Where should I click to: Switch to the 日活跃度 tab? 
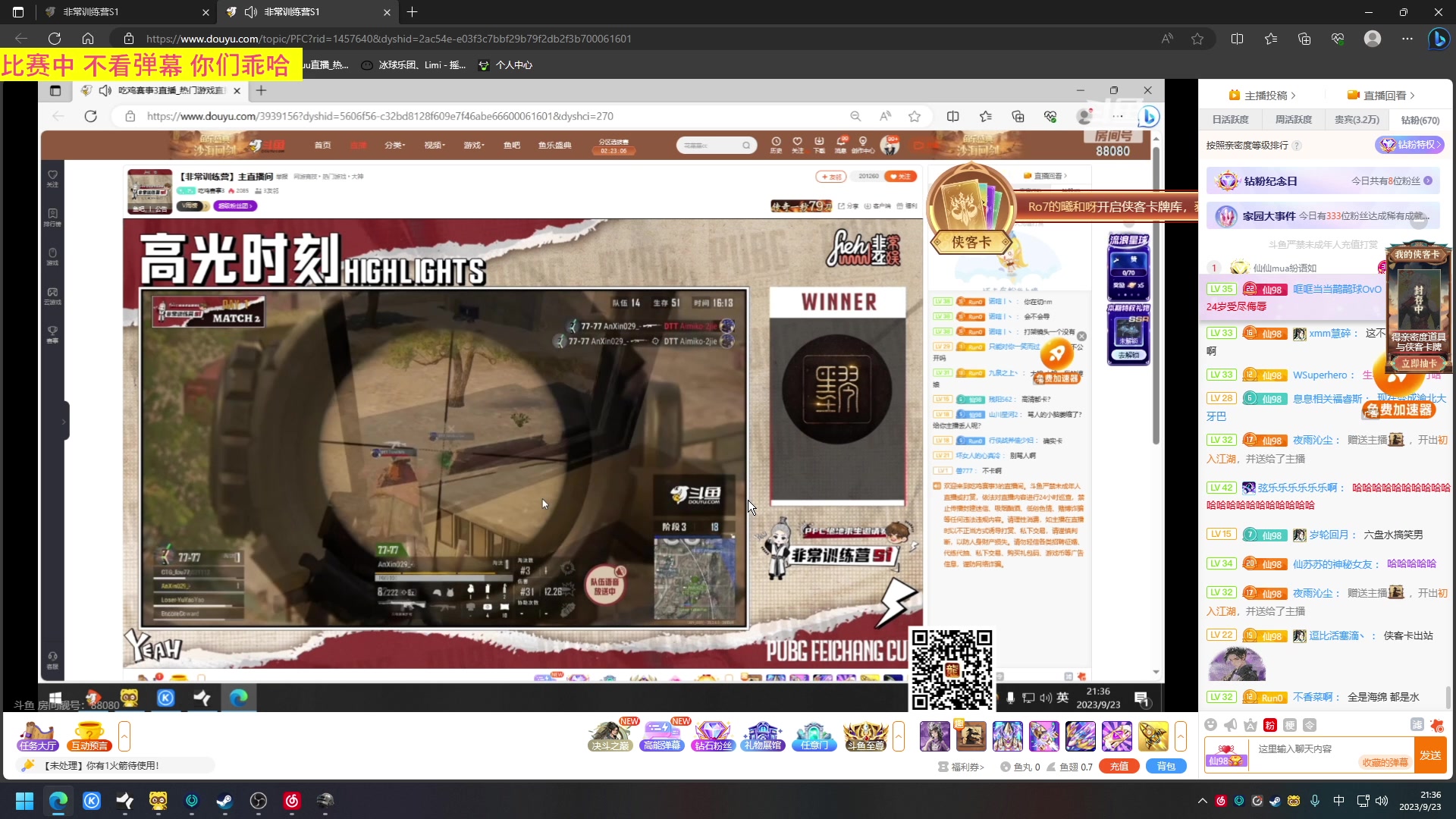1230,120
